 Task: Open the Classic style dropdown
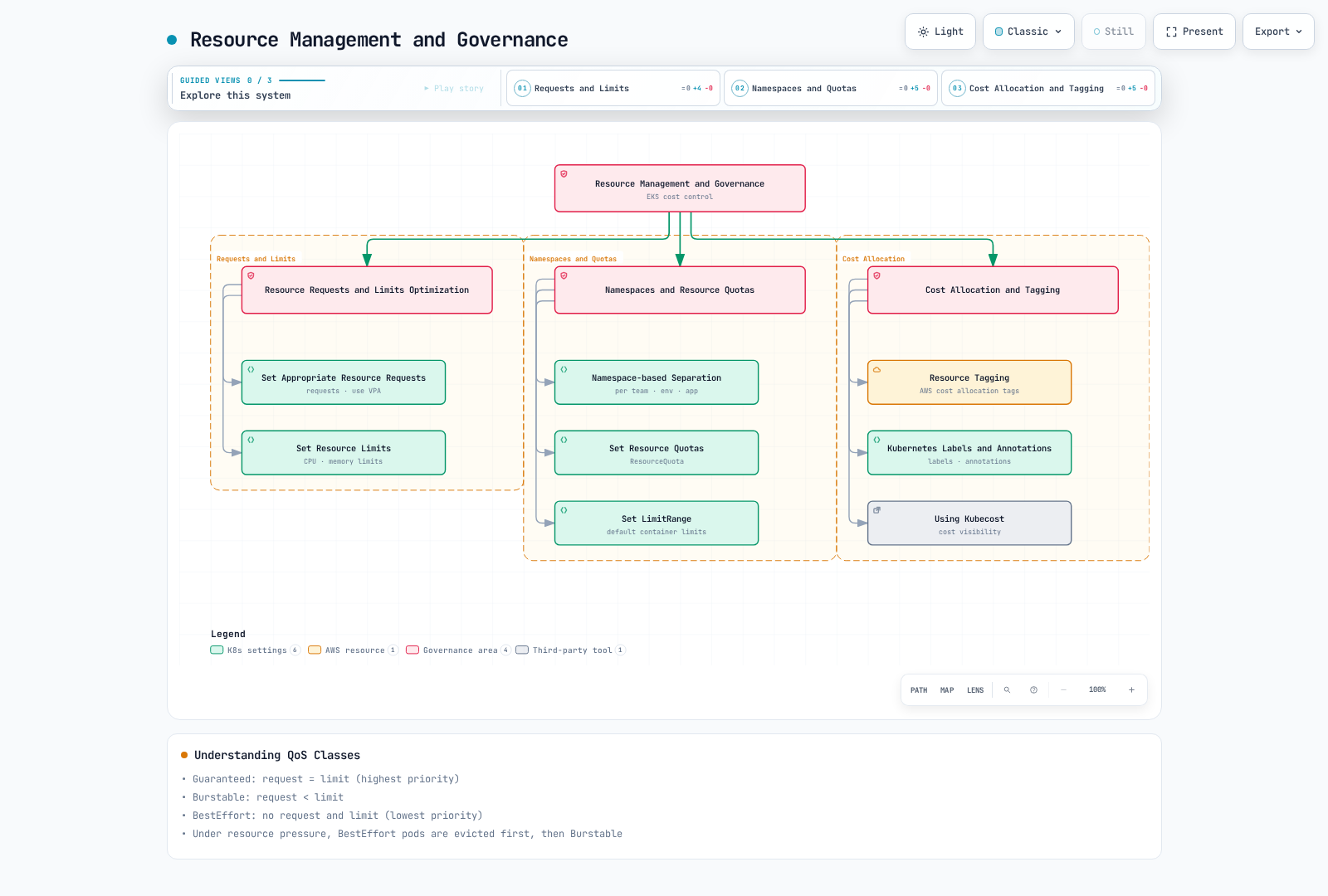[x=1028, y=32]
